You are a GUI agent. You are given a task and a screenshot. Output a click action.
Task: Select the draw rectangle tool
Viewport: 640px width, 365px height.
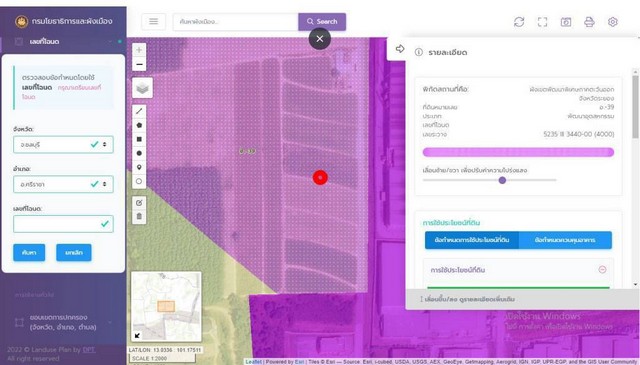[x=139, y=139]
